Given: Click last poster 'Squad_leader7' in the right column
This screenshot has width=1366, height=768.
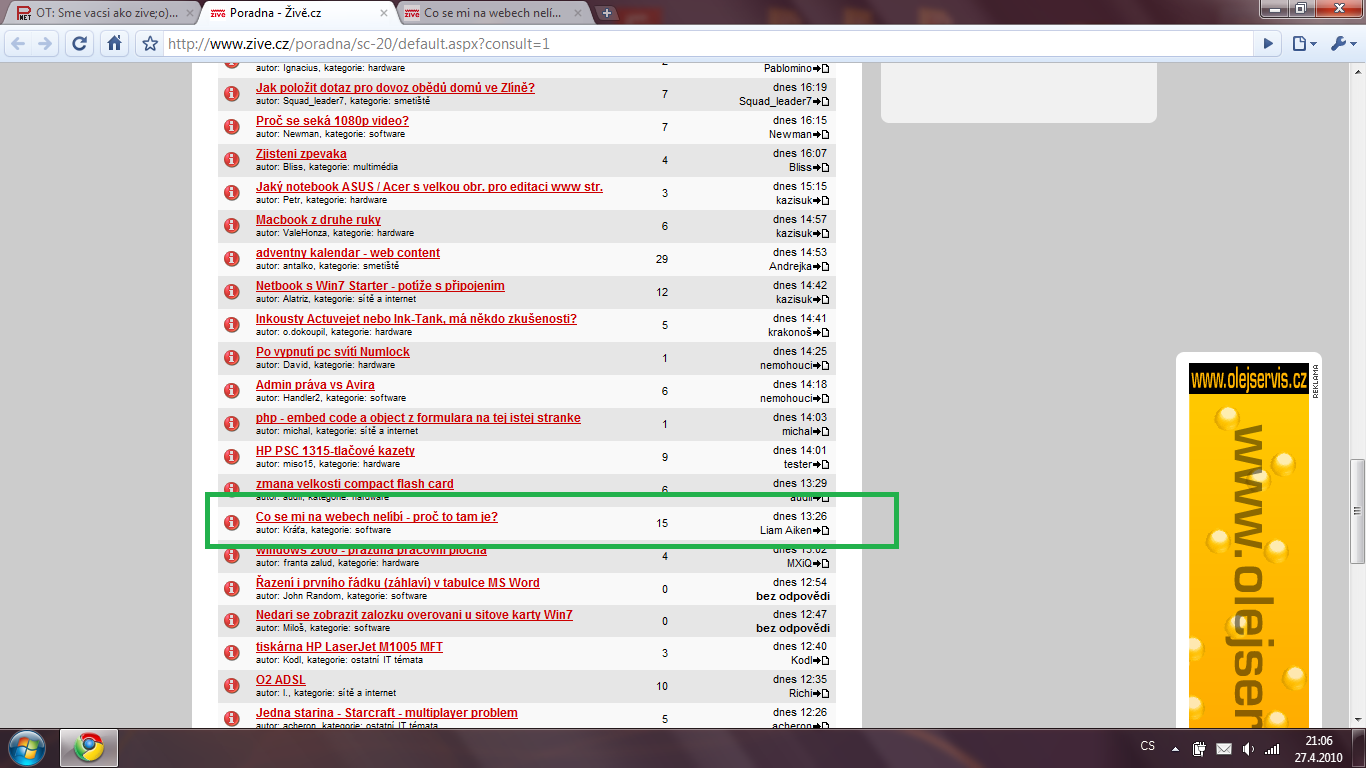Looking at the screenshot, I should coord(775,101).
